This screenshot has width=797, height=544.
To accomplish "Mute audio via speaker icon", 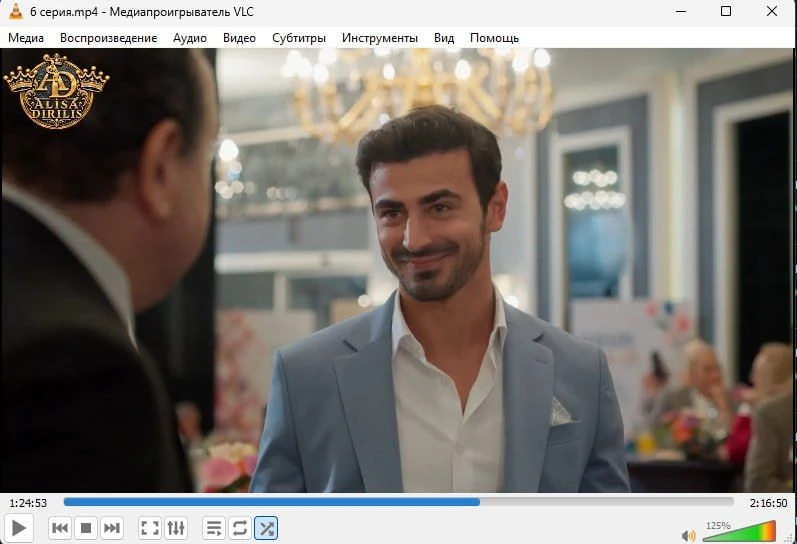I will click(x=688, y=535).
